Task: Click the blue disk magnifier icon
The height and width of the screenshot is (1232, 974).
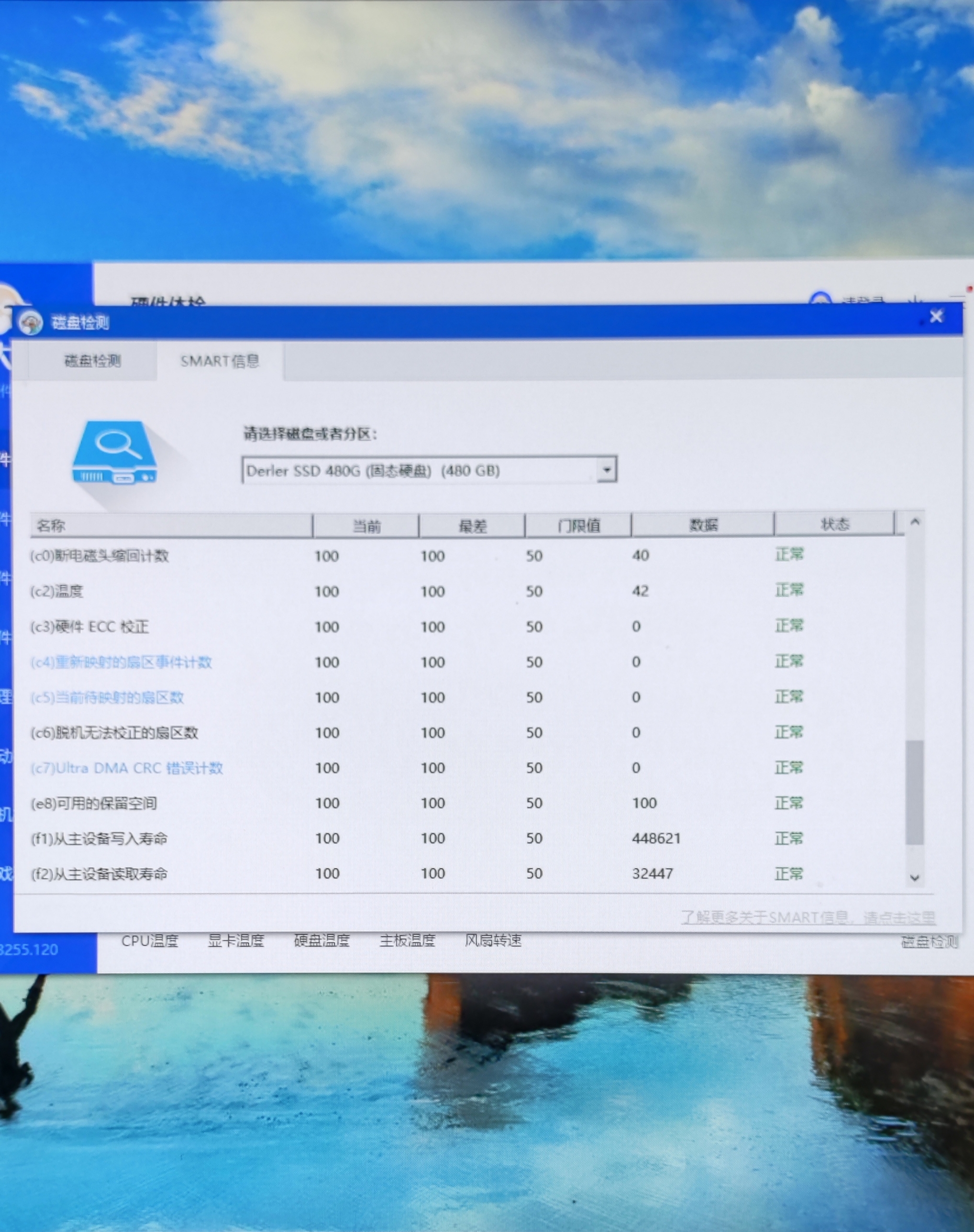Action: tap(115, 452)
